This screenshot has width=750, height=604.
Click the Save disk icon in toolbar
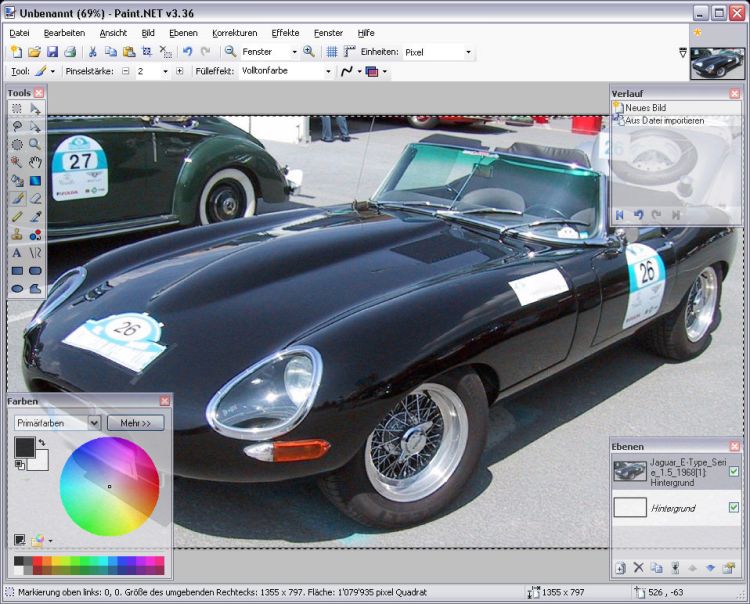[52, 52]
